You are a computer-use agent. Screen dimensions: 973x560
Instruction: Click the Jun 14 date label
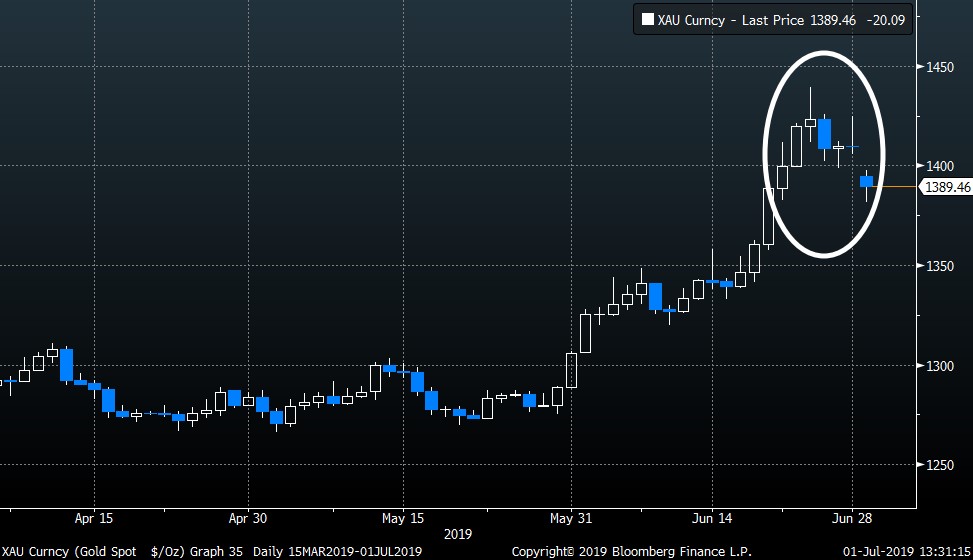pos(712,518)
